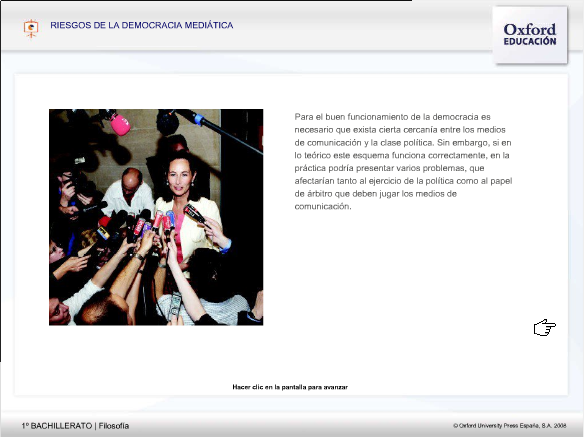Click the title 'RIESGOS DE LA DEMOCRACIA MEDIÁTICA'

(x=142, y=25)
